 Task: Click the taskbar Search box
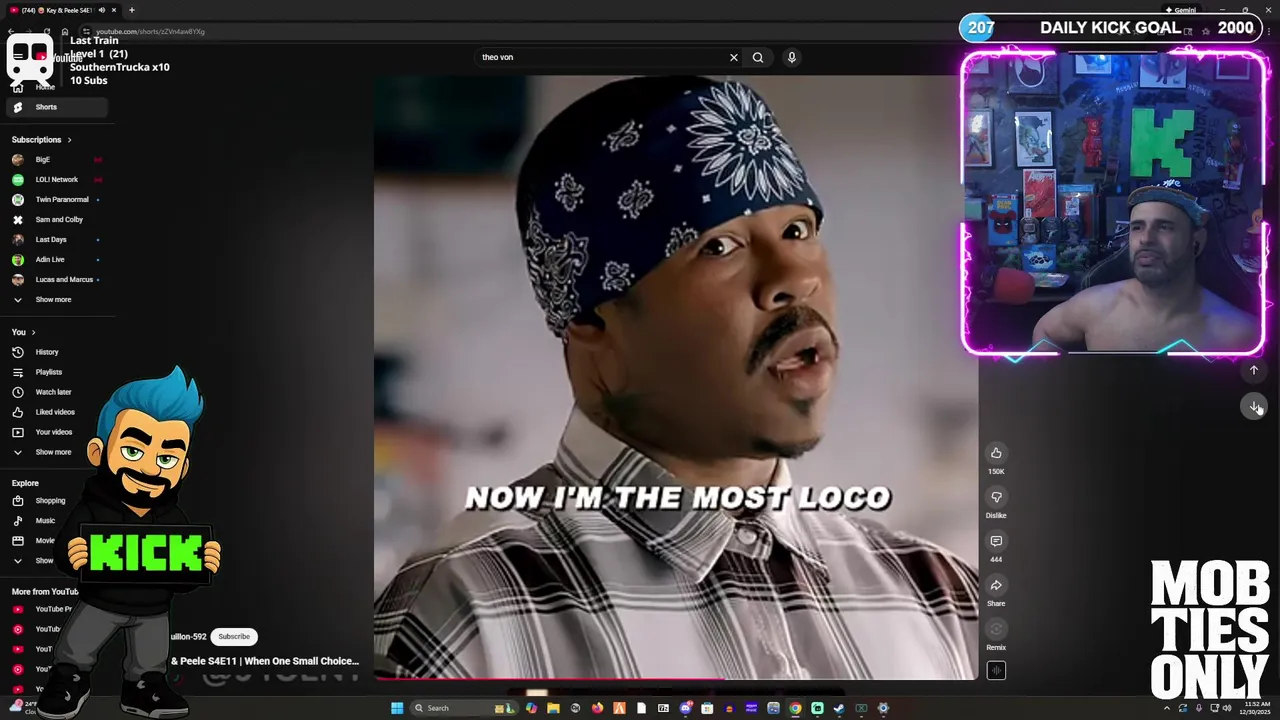[x=464, y=708]
